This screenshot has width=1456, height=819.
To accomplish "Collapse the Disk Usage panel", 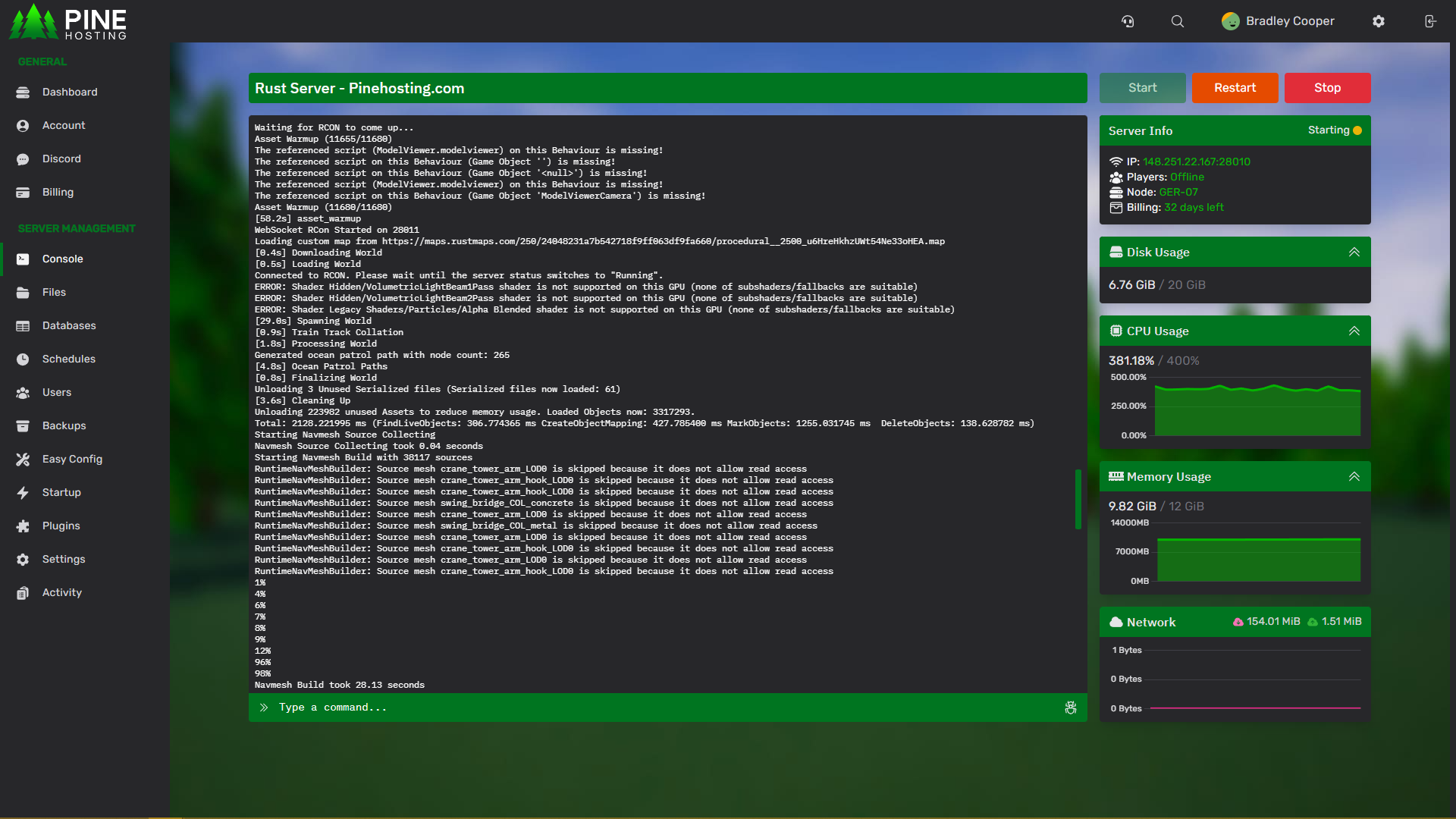I will tap(1354, 252).
